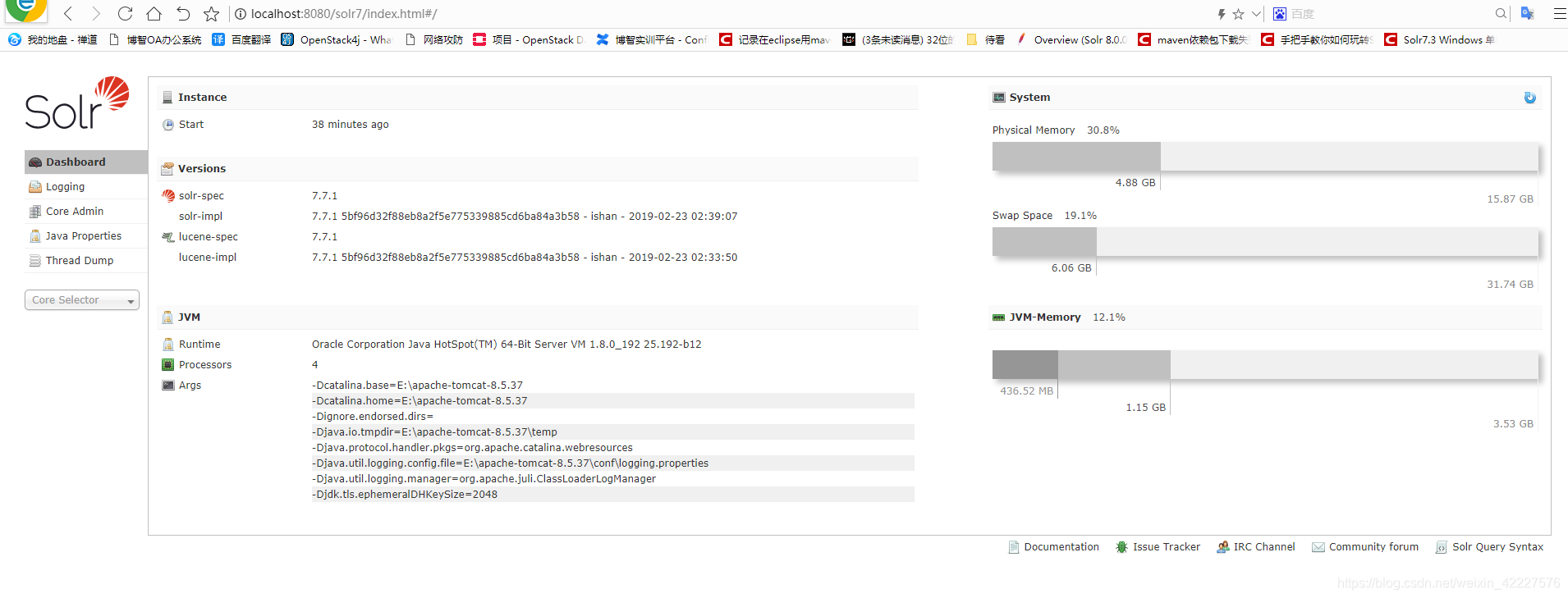Open the browser hamburger menu
The width and height of the screenshot is (1568, 598).
coord(1559,14)
